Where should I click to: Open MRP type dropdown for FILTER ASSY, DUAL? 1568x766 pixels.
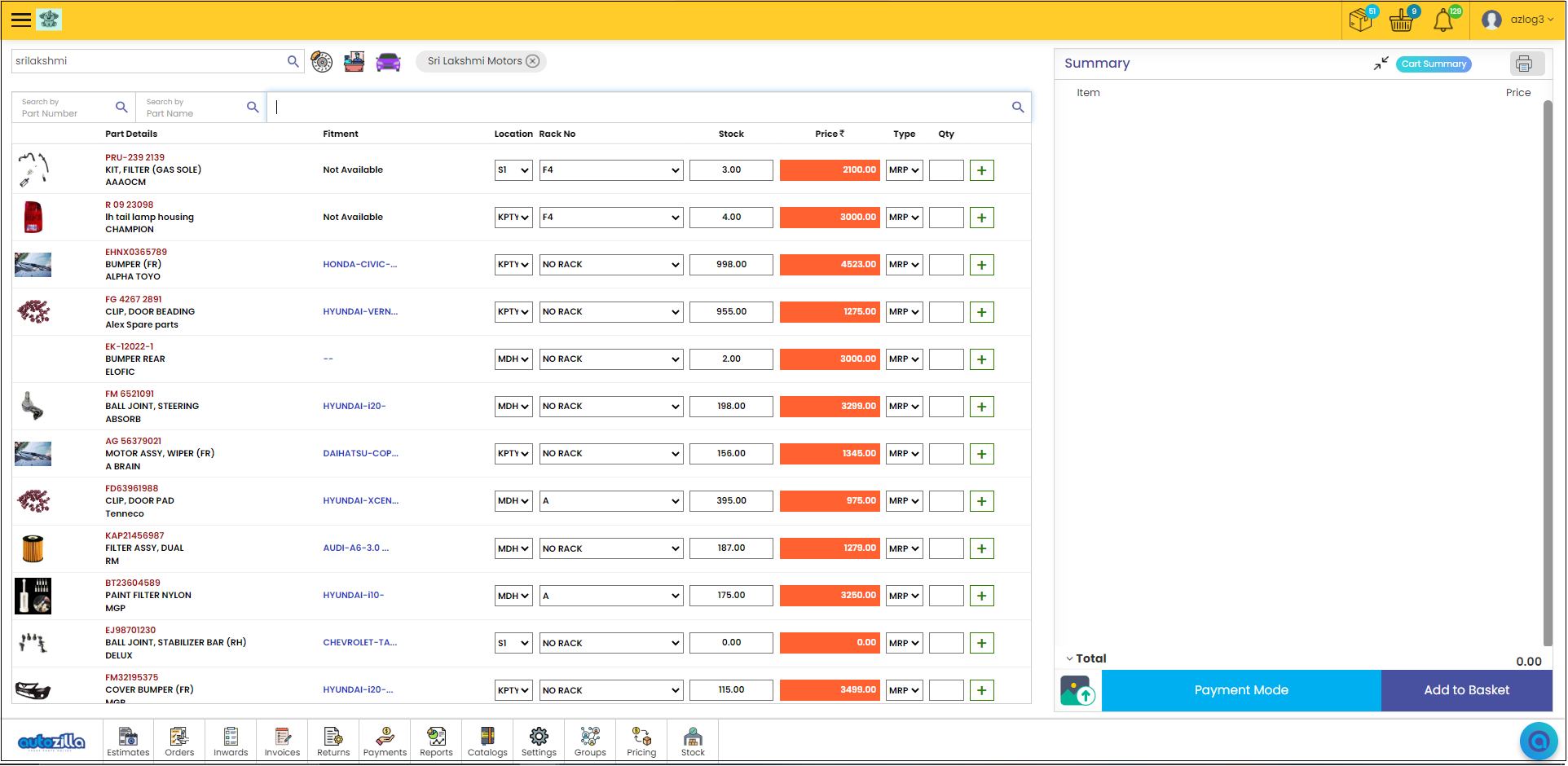tap(904, 548)
